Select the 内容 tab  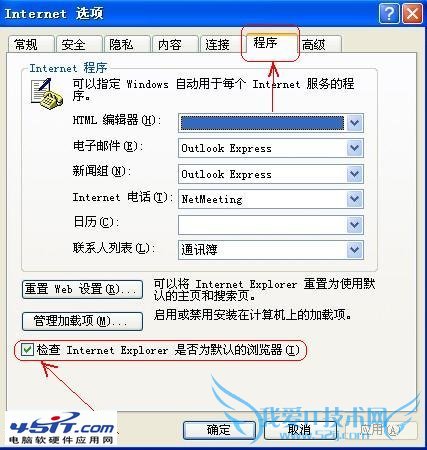(x=175, y=44)
